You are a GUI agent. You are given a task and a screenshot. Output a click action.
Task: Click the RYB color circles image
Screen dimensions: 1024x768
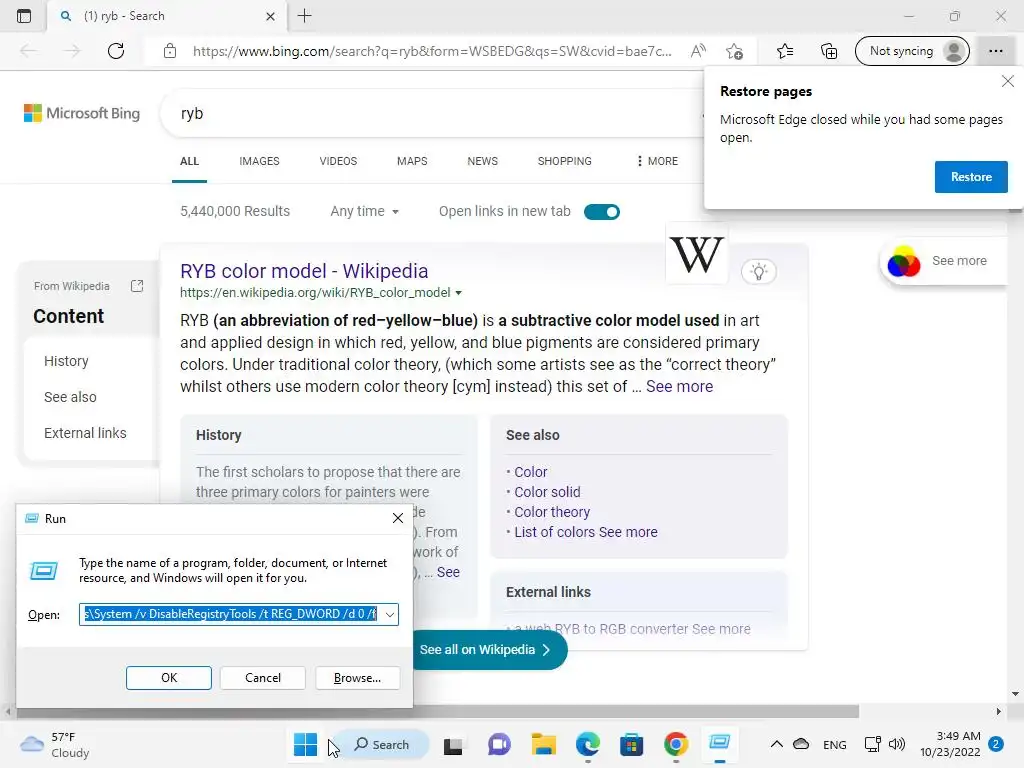(904, 262)
